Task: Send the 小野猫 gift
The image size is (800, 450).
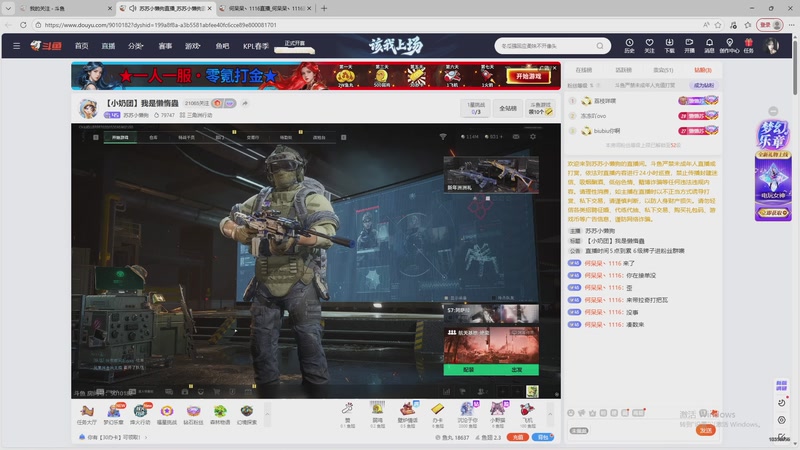Action: pos(497,414)
